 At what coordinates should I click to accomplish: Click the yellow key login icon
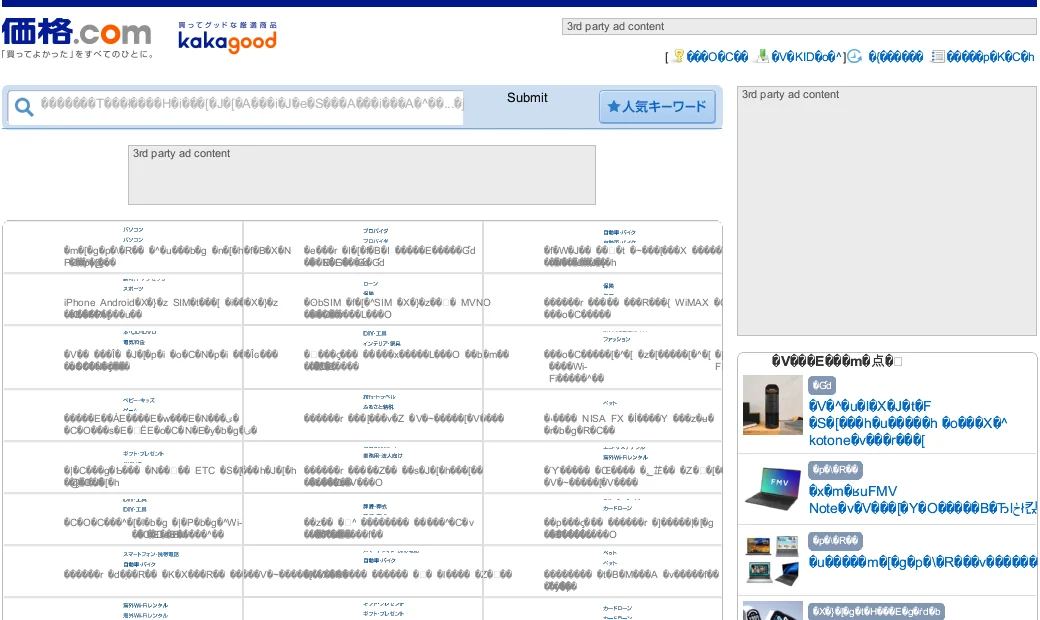678,56
